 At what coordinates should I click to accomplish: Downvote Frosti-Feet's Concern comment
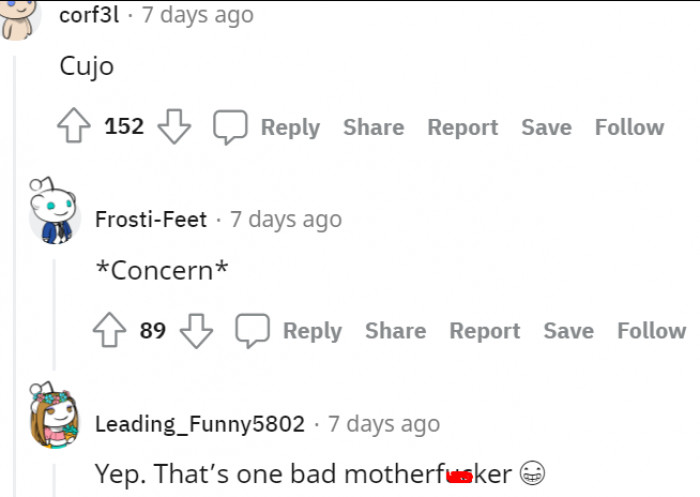click(x=196, y=330)
